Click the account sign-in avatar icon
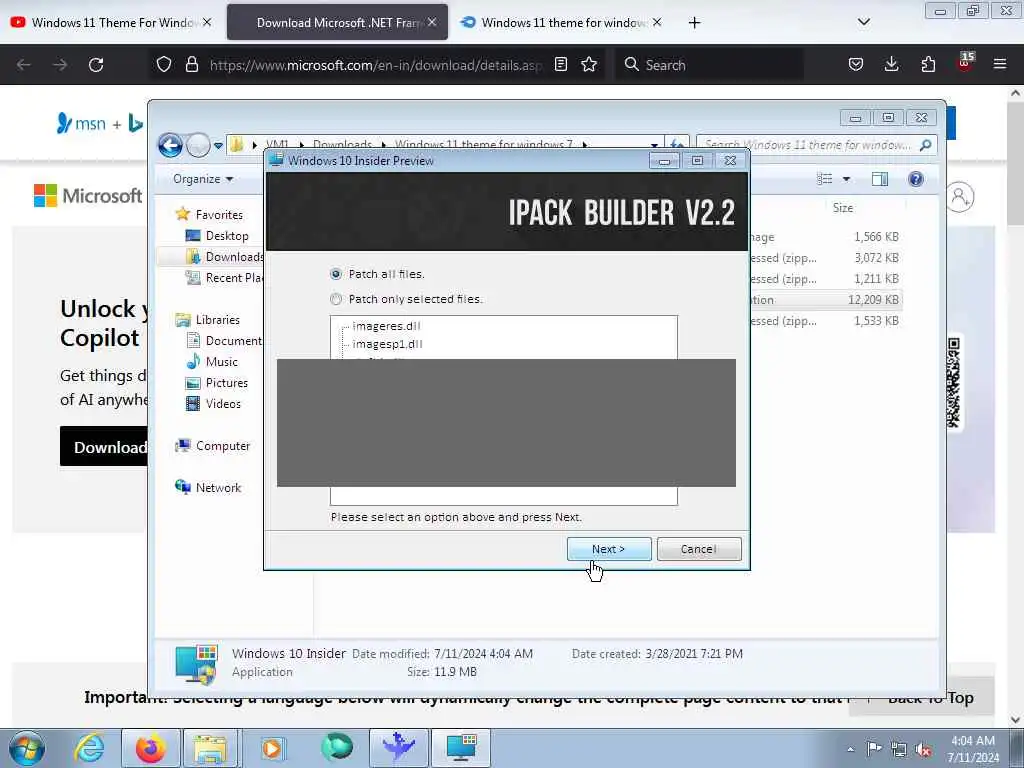The height and width of the screenshot is (768, 1024). 959,197
